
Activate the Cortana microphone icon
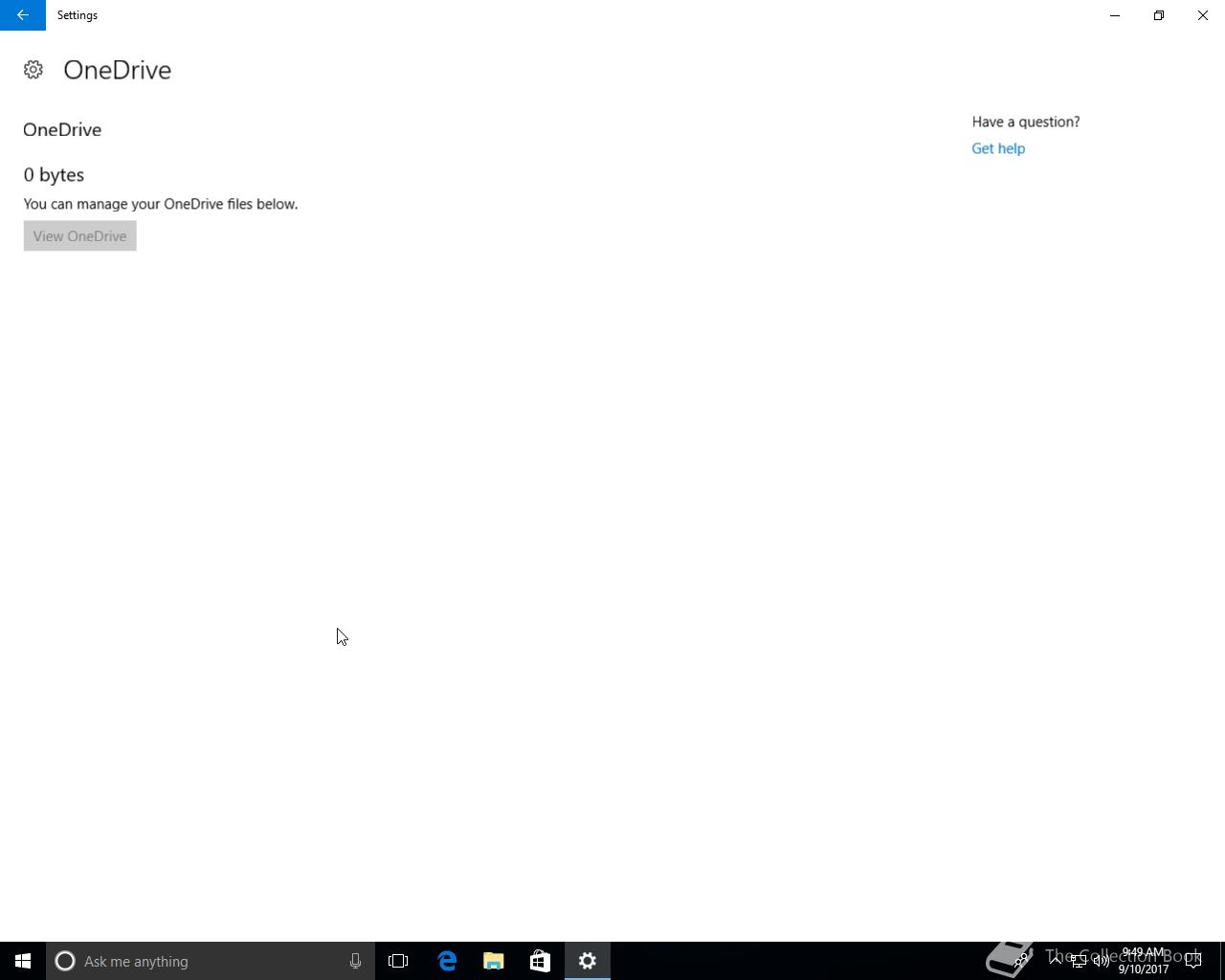click(355, 961)
